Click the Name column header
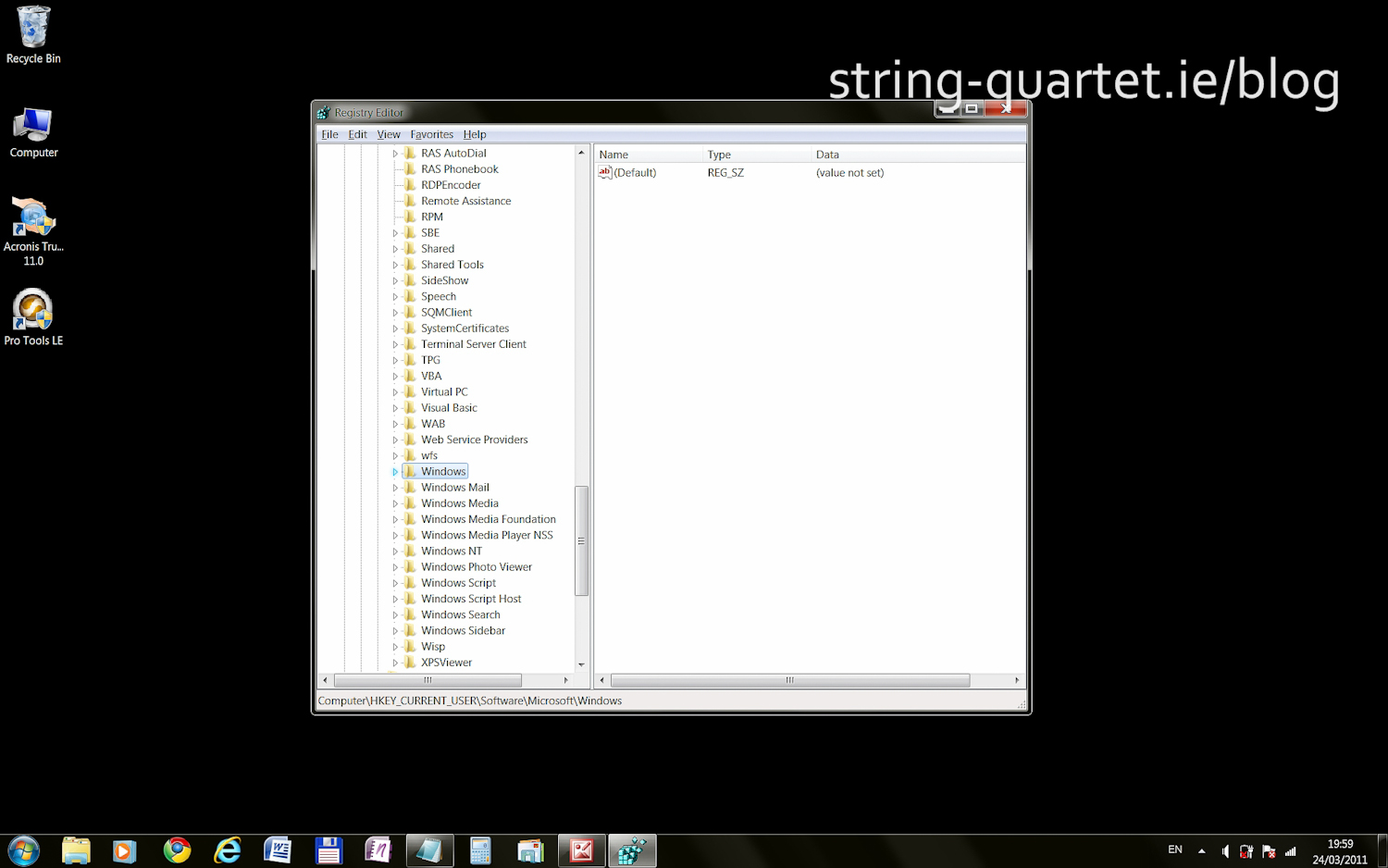This screenshot has width=1388, height=868. pos(648,155)
